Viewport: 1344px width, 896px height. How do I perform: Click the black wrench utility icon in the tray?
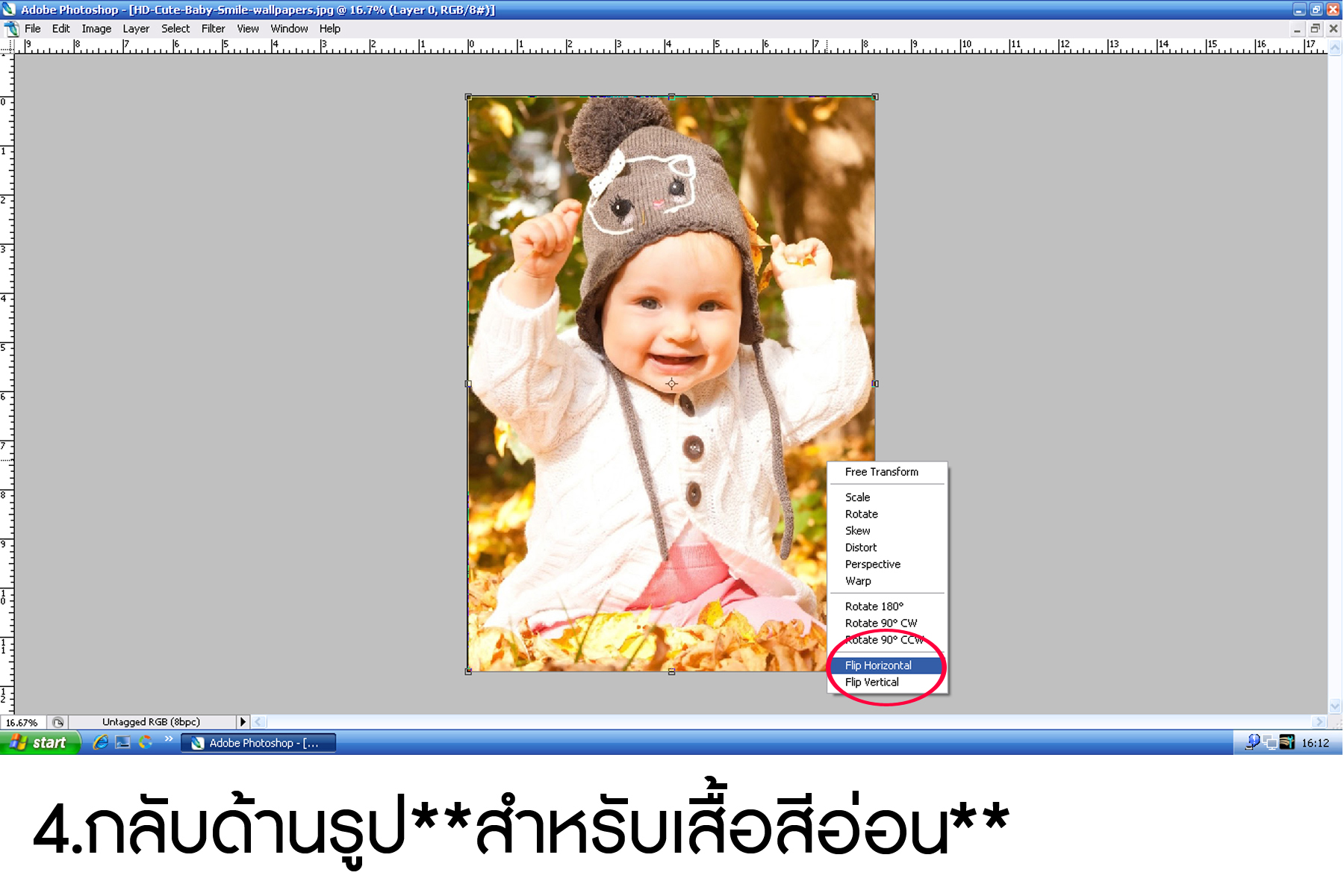[x=1287, y=743]
